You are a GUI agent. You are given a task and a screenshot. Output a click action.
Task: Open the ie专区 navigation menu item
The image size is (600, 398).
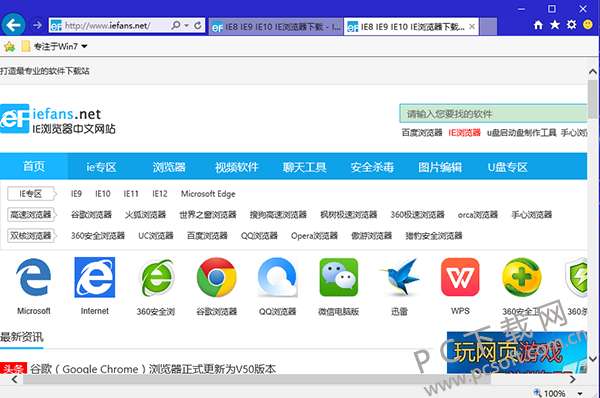pos(101,167)
